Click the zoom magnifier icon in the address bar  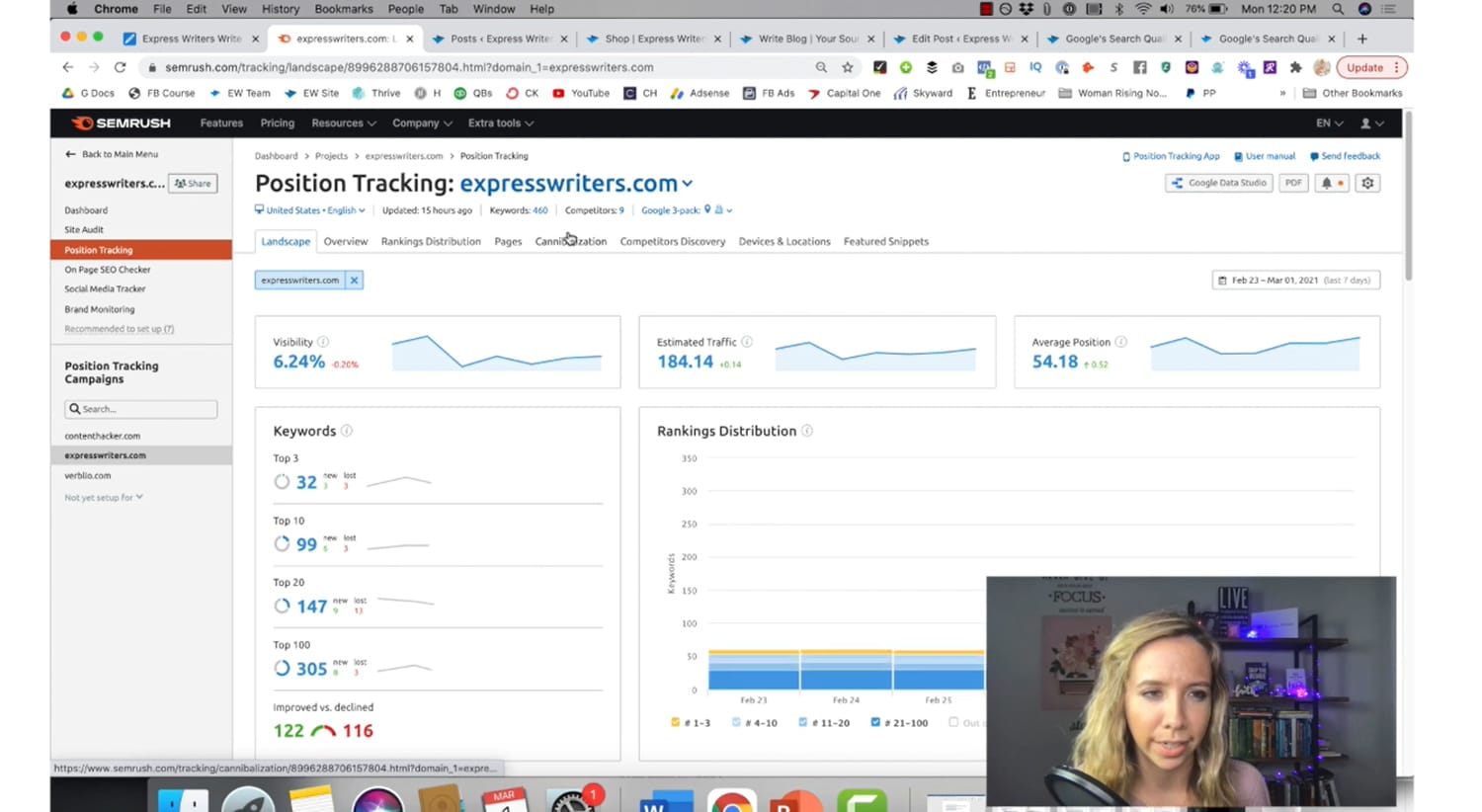coord(821,67)
